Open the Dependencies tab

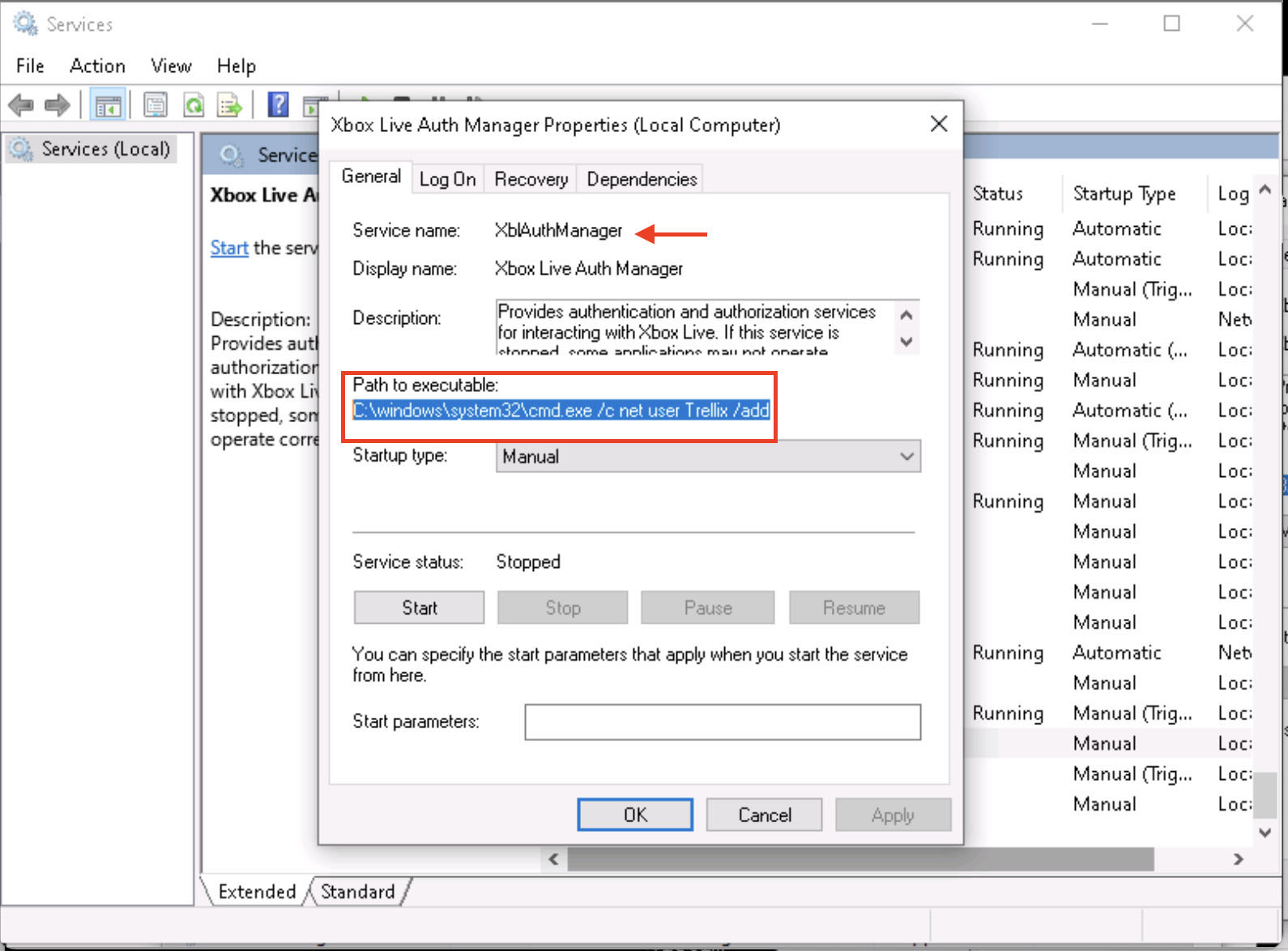tap(642, 179)
